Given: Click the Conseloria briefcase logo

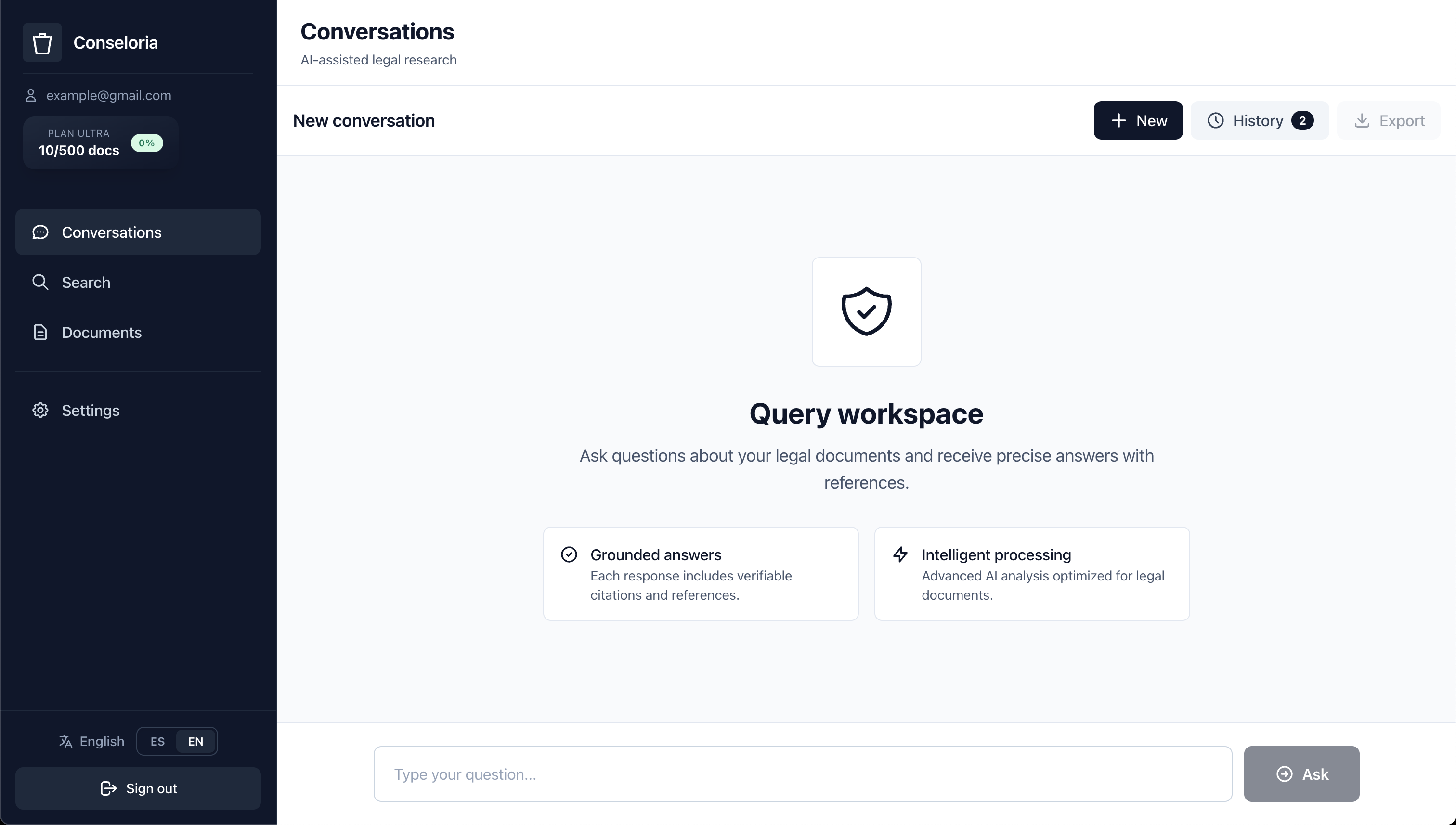Looking at the screenshot, I should 41,42.
